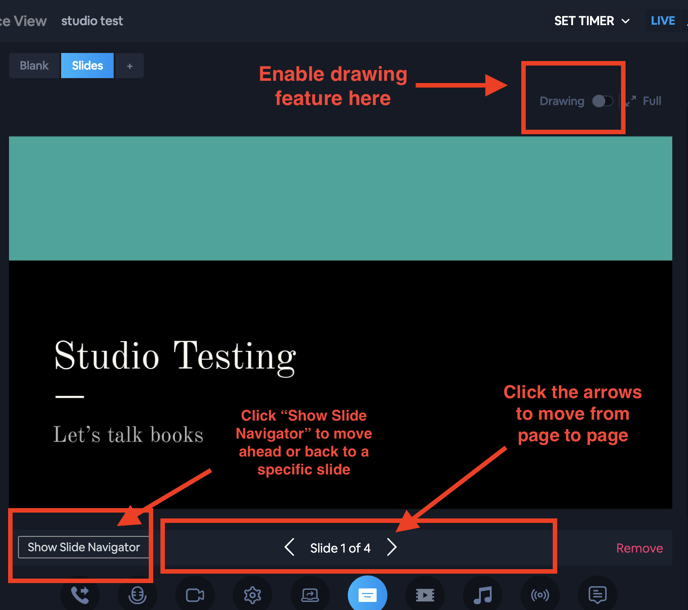Click the screen share laptop icon
This screenshot has height=610, width=688.
pyautogui.click(x=310, y=595)
